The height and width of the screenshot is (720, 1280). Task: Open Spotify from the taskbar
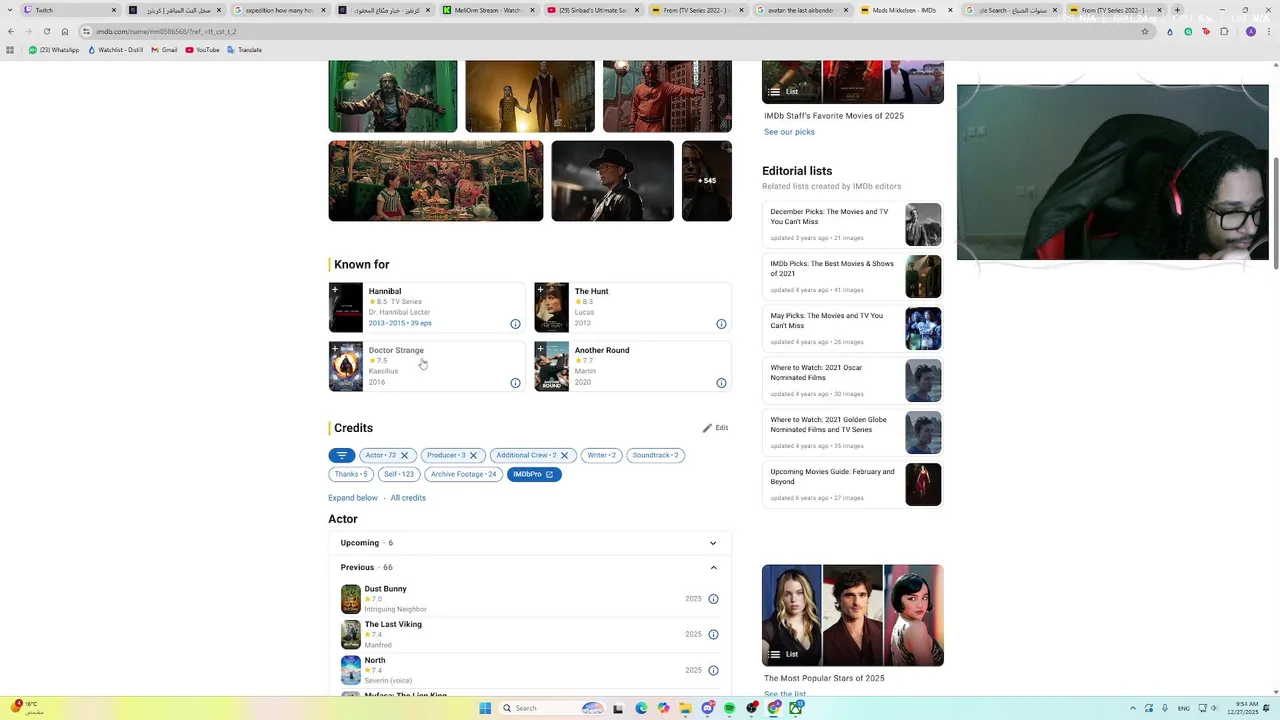[x=729, y=708]
